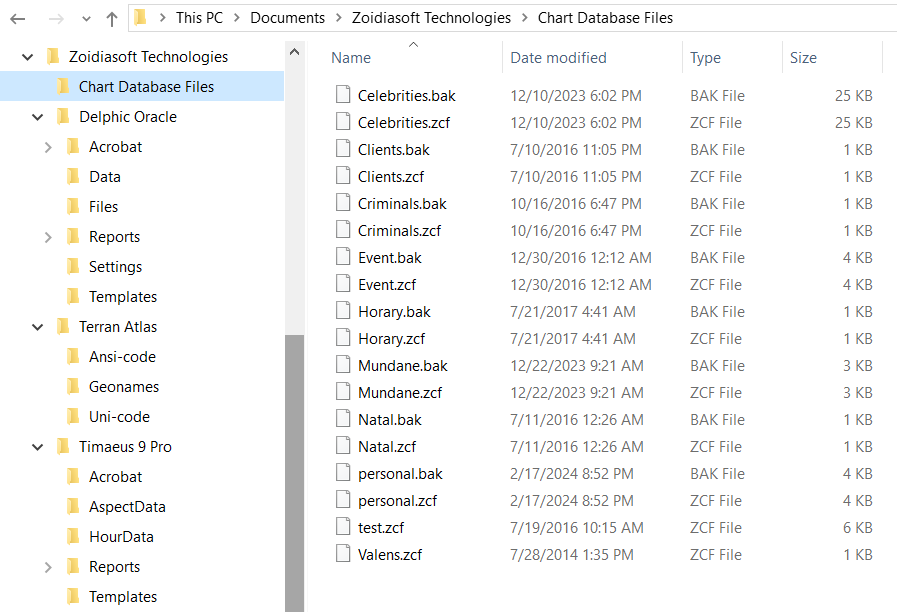Screen dimensions: 897x612
Task: Click the Natal.bak file icon
Action: (x=343, y=418)
